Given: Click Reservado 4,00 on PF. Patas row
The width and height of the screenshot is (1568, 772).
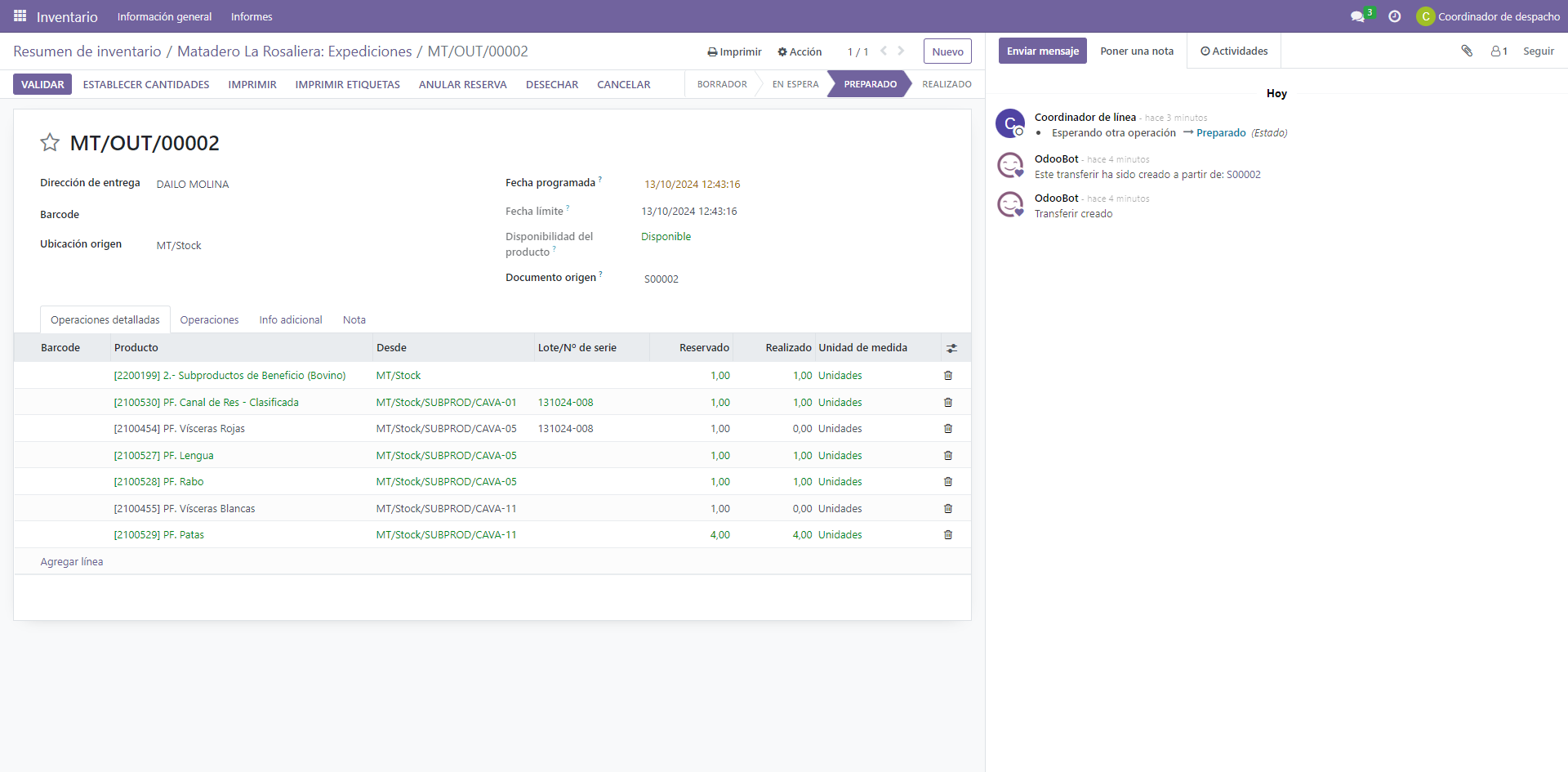Looking at the screenshot, I should pyautogui.click(x=719, y=535).
